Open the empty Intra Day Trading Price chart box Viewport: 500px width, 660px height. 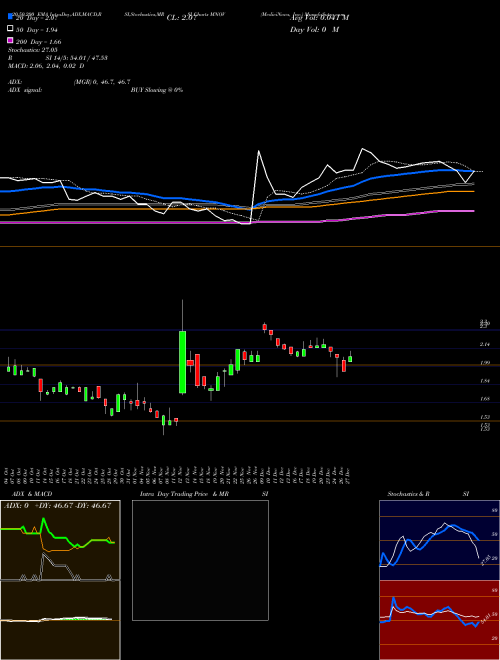[x=200, y=560]
